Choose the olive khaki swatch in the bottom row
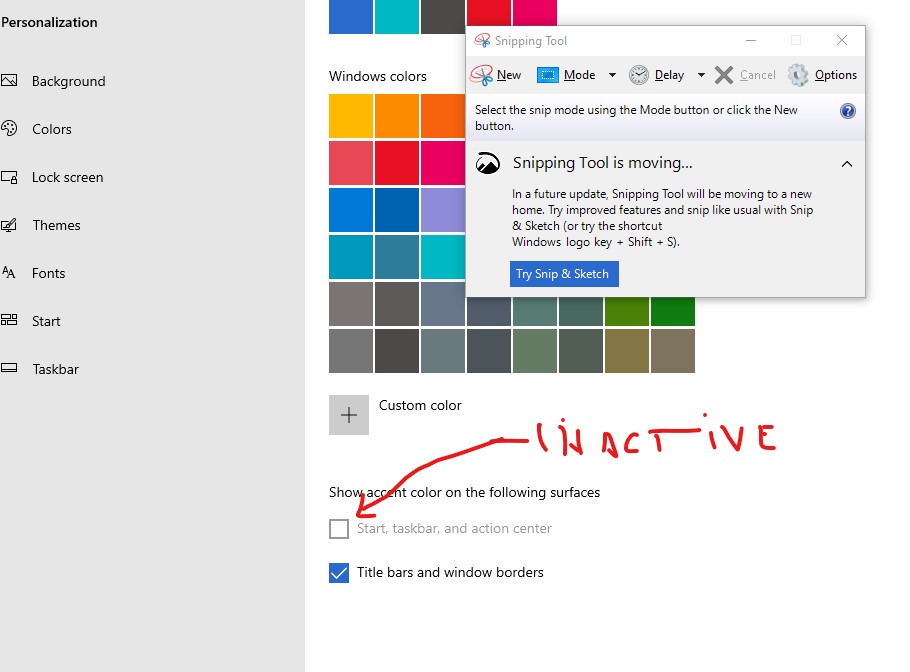Image resolution: width=910 pixels, height=672 pixels. (x=627, y=351)
